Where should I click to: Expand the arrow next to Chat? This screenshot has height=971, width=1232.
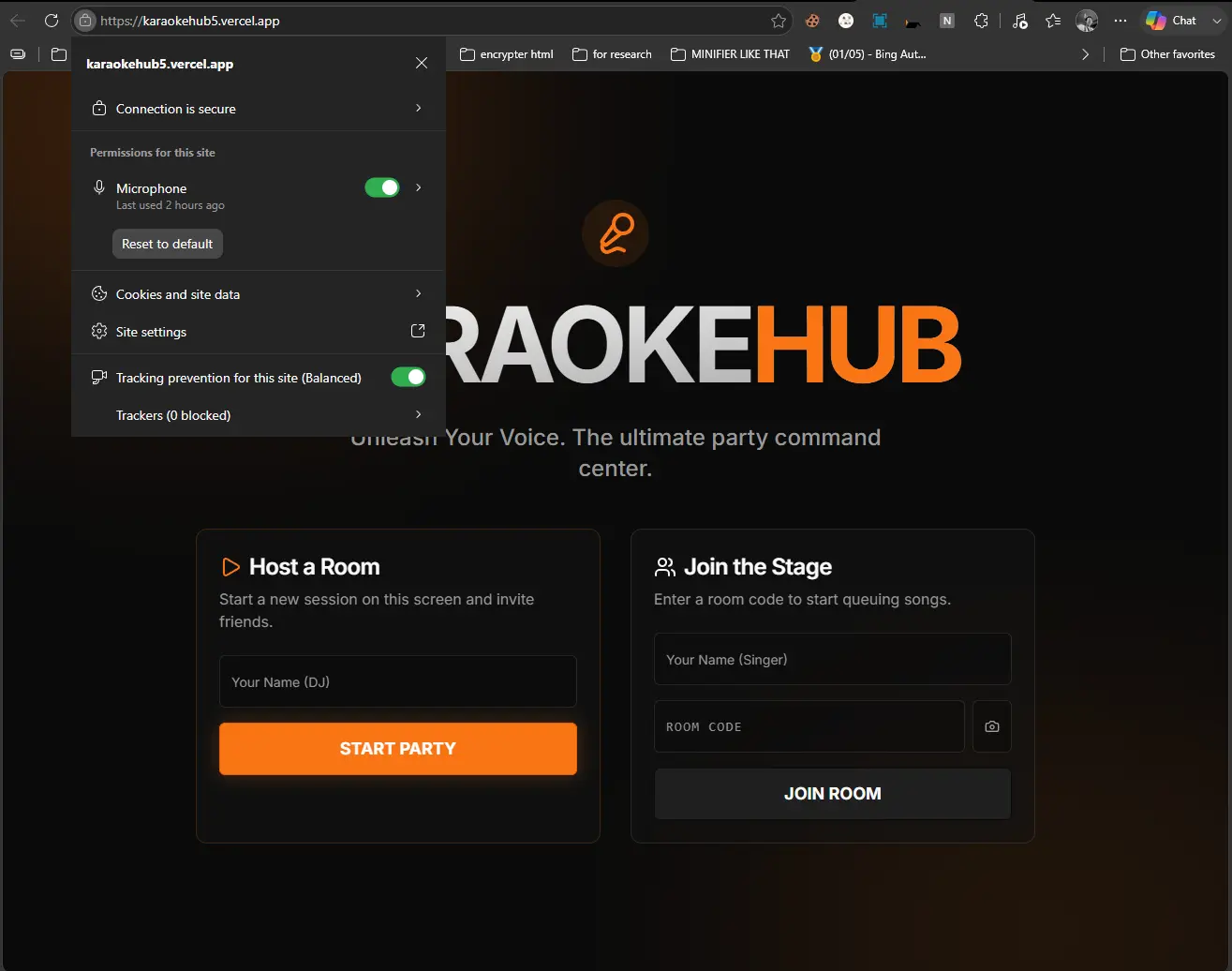point(1217,21)
